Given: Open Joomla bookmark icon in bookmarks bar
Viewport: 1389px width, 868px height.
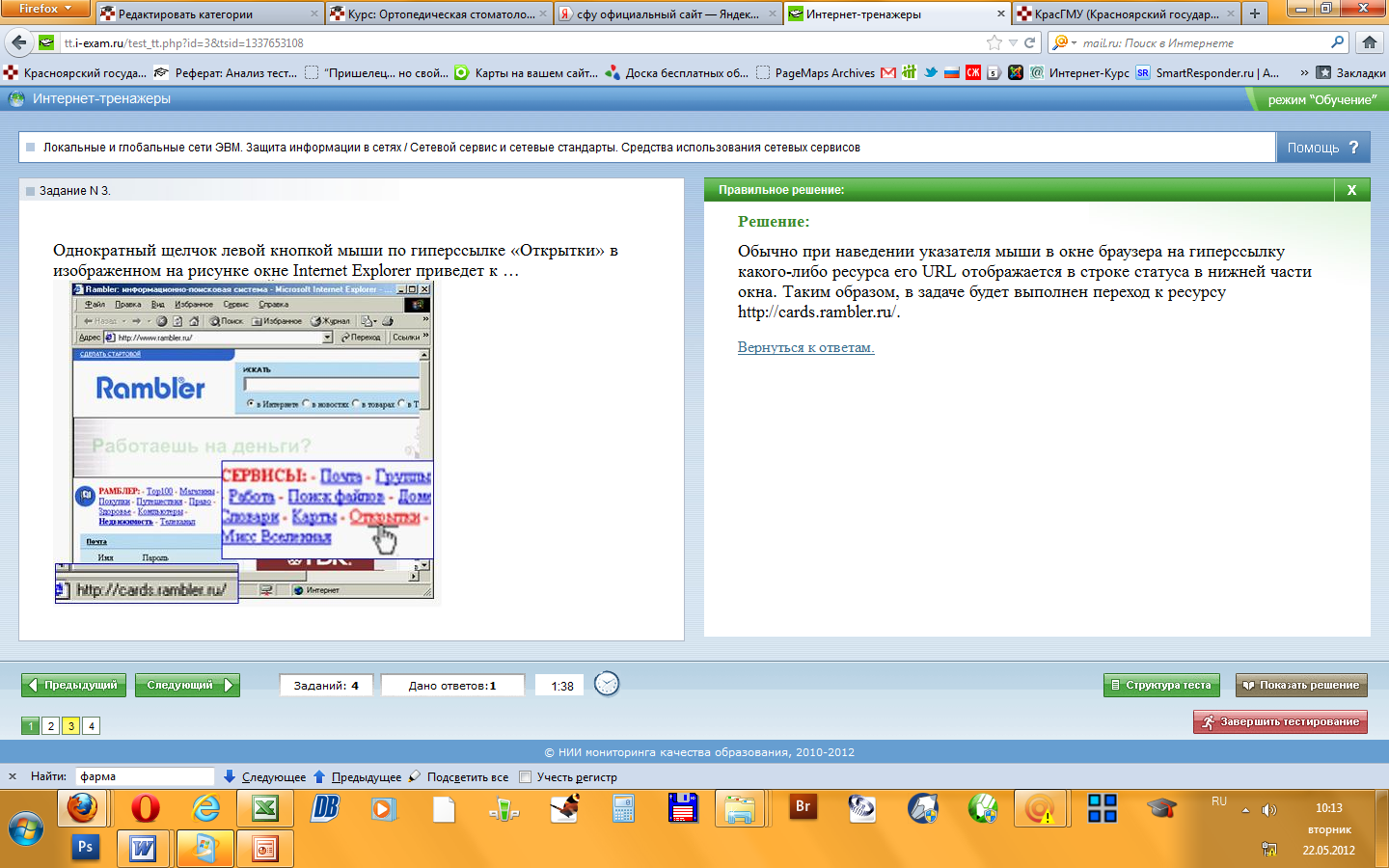Looking at the screenshot, I should pos(1016,72).
